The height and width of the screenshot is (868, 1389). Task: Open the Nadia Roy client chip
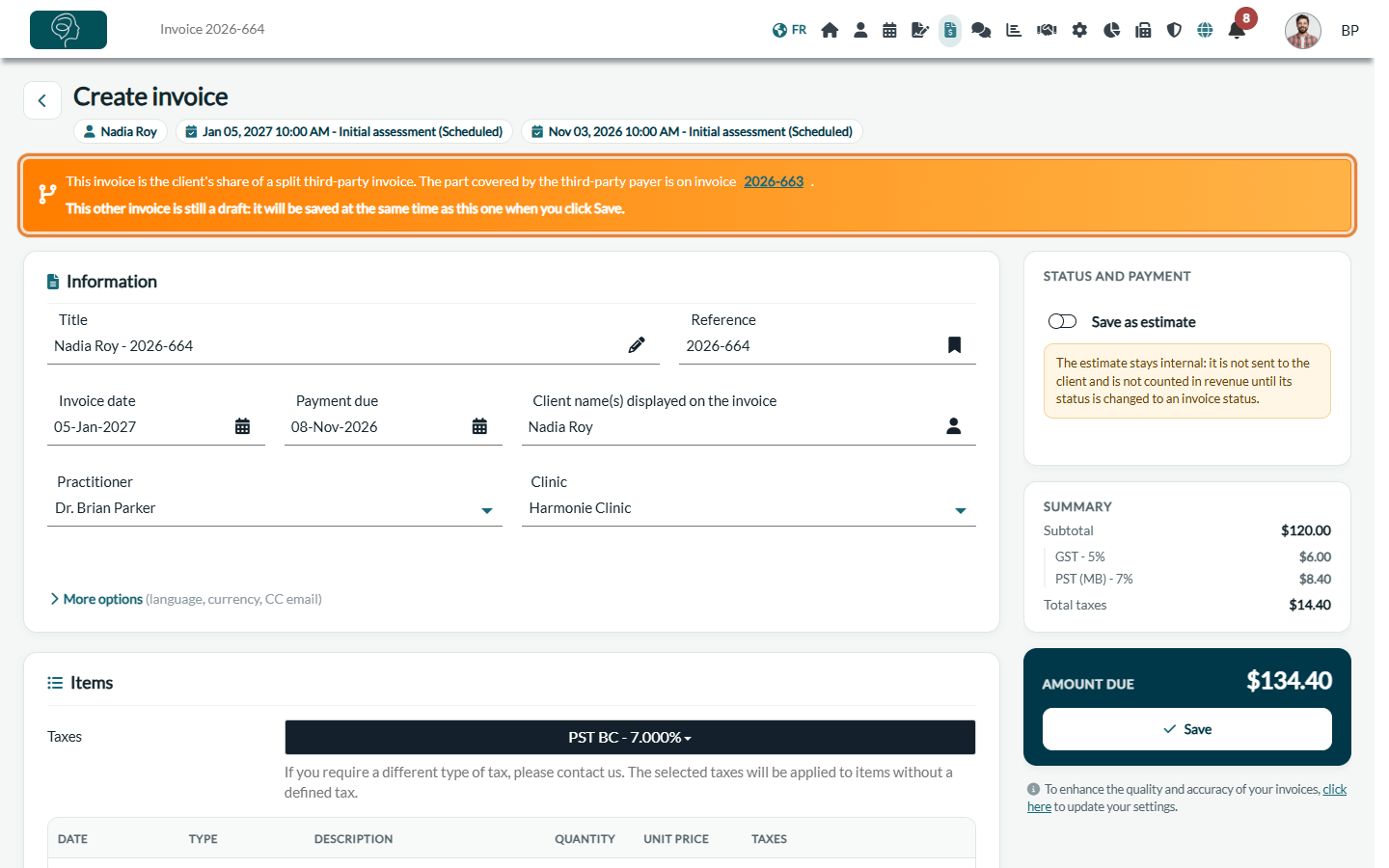[x=121, y=131]
